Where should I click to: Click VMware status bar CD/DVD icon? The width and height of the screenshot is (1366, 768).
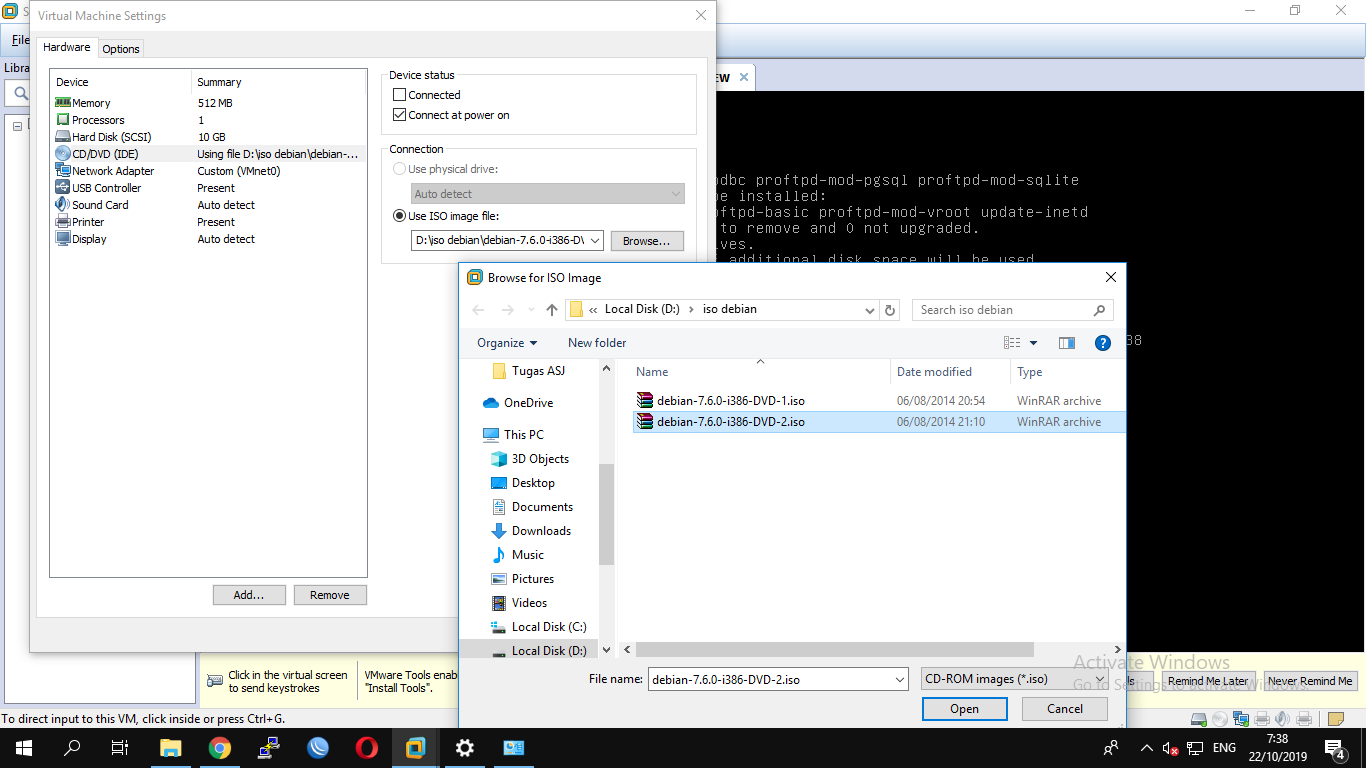tap(1220, 719)
